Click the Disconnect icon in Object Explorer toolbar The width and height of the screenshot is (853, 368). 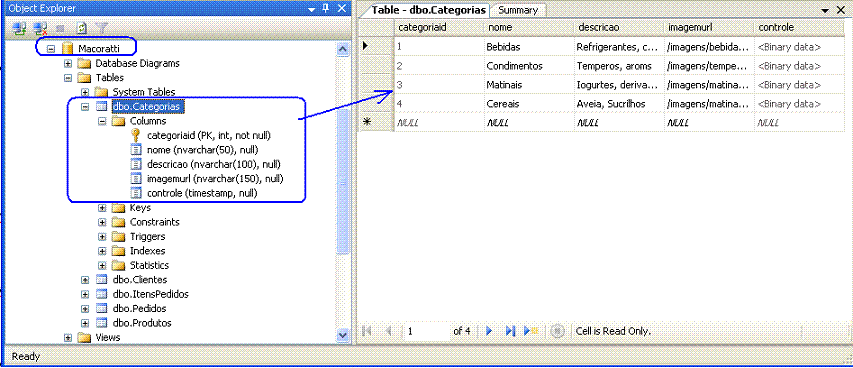[40, 28]
